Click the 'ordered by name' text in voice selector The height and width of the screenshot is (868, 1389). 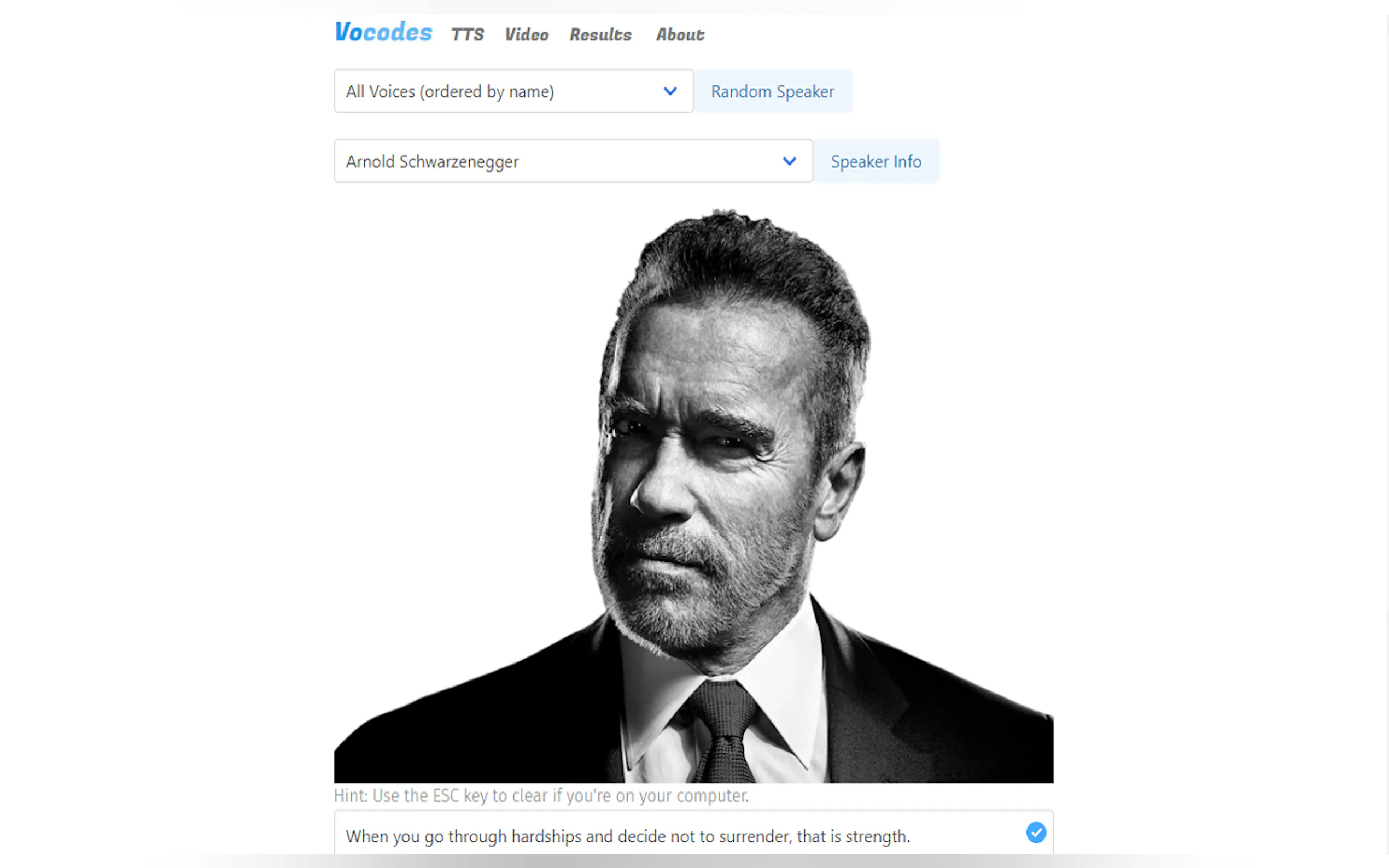[486, 91]
